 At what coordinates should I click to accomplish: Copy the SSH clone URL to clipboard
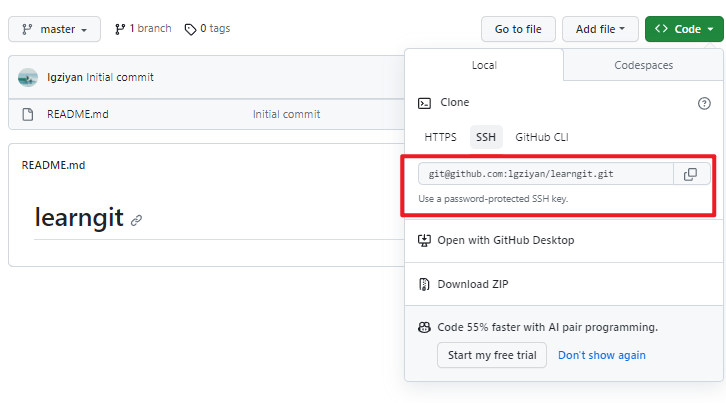pyautogui.click(x=690, y=174)
